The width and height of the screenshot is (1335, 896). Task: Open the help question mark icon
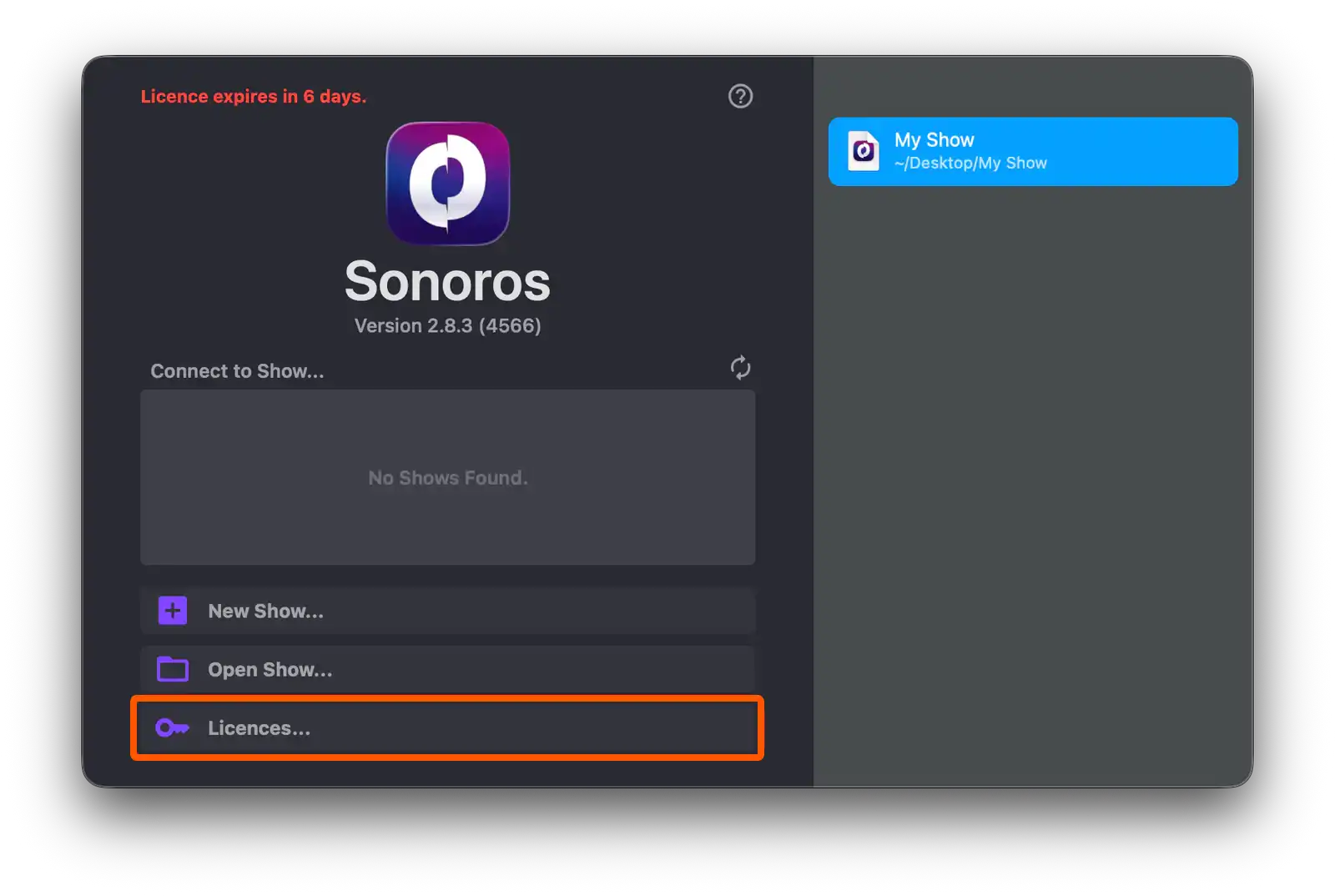pyautogui.click(x=740, y=96)
